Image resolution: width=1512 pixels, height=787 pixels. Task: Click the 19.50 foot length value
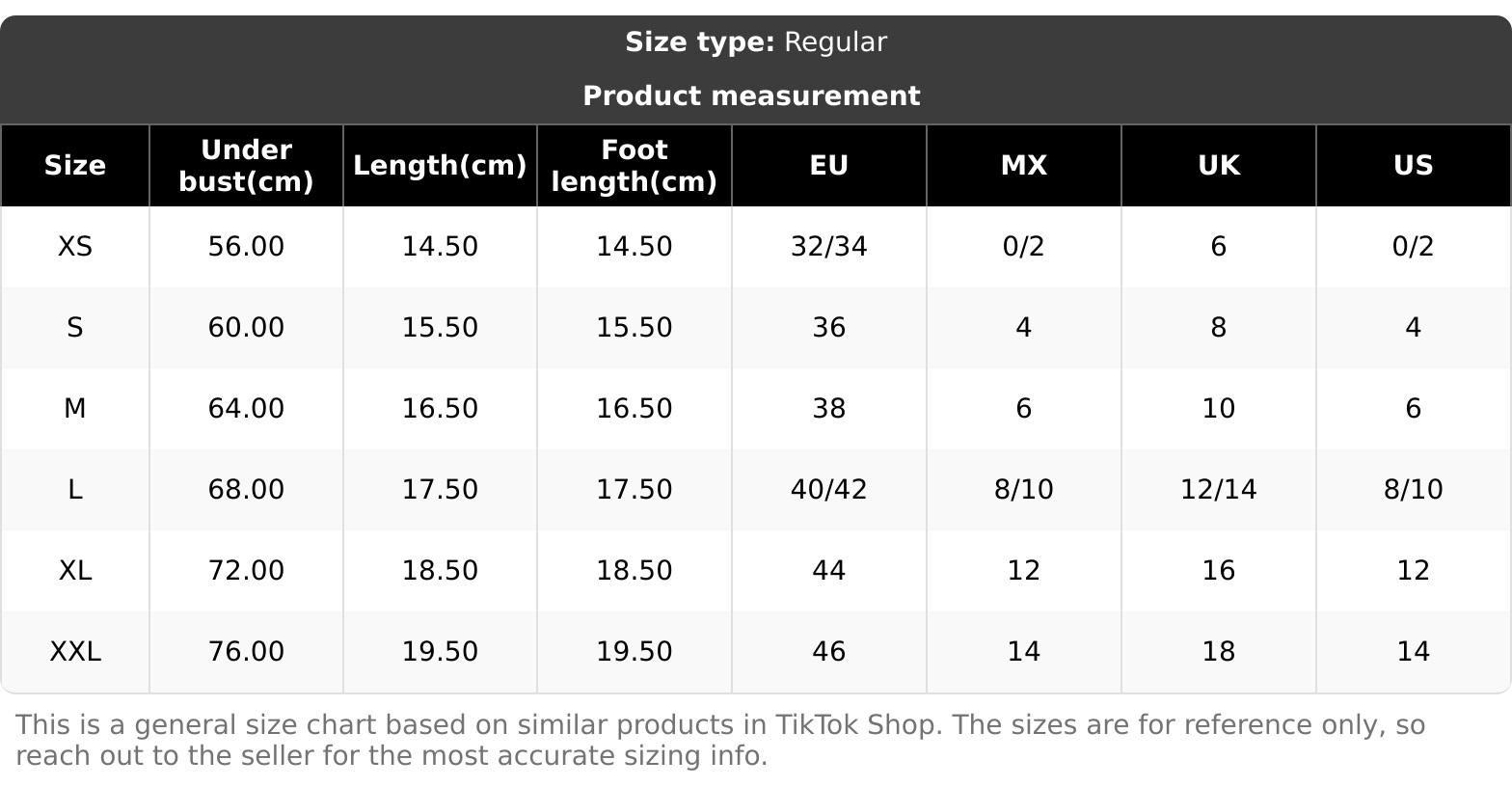point(634,652)
